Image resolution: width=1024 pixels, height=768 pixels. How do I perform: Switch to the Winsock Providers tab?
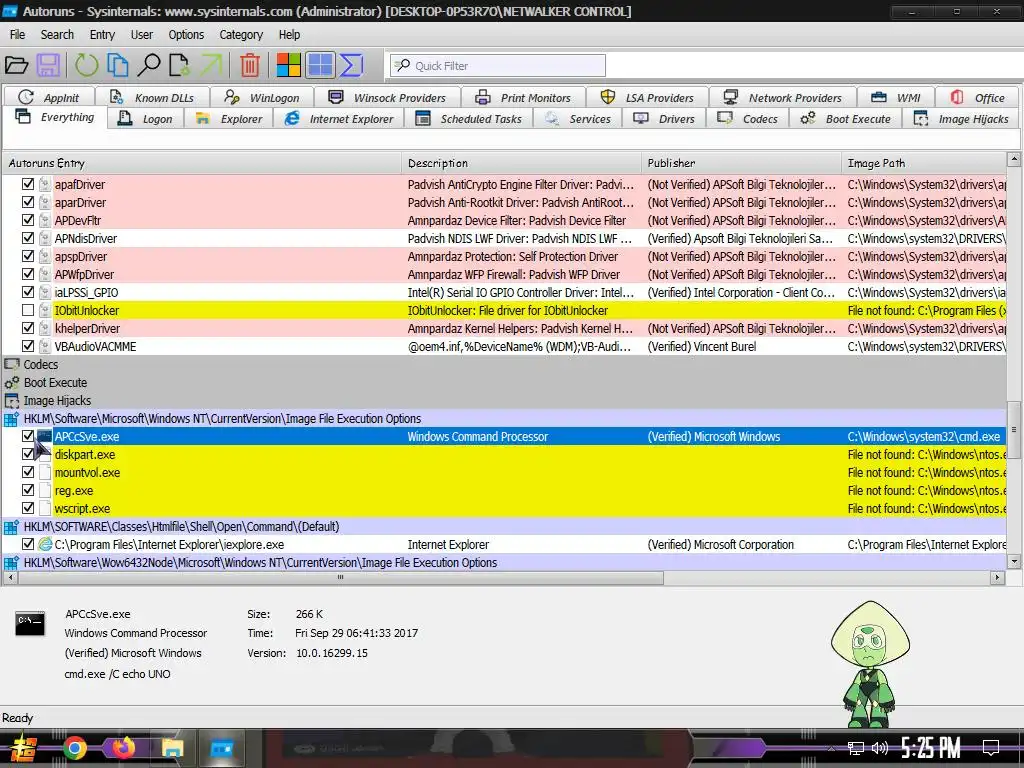pos(387,97)
